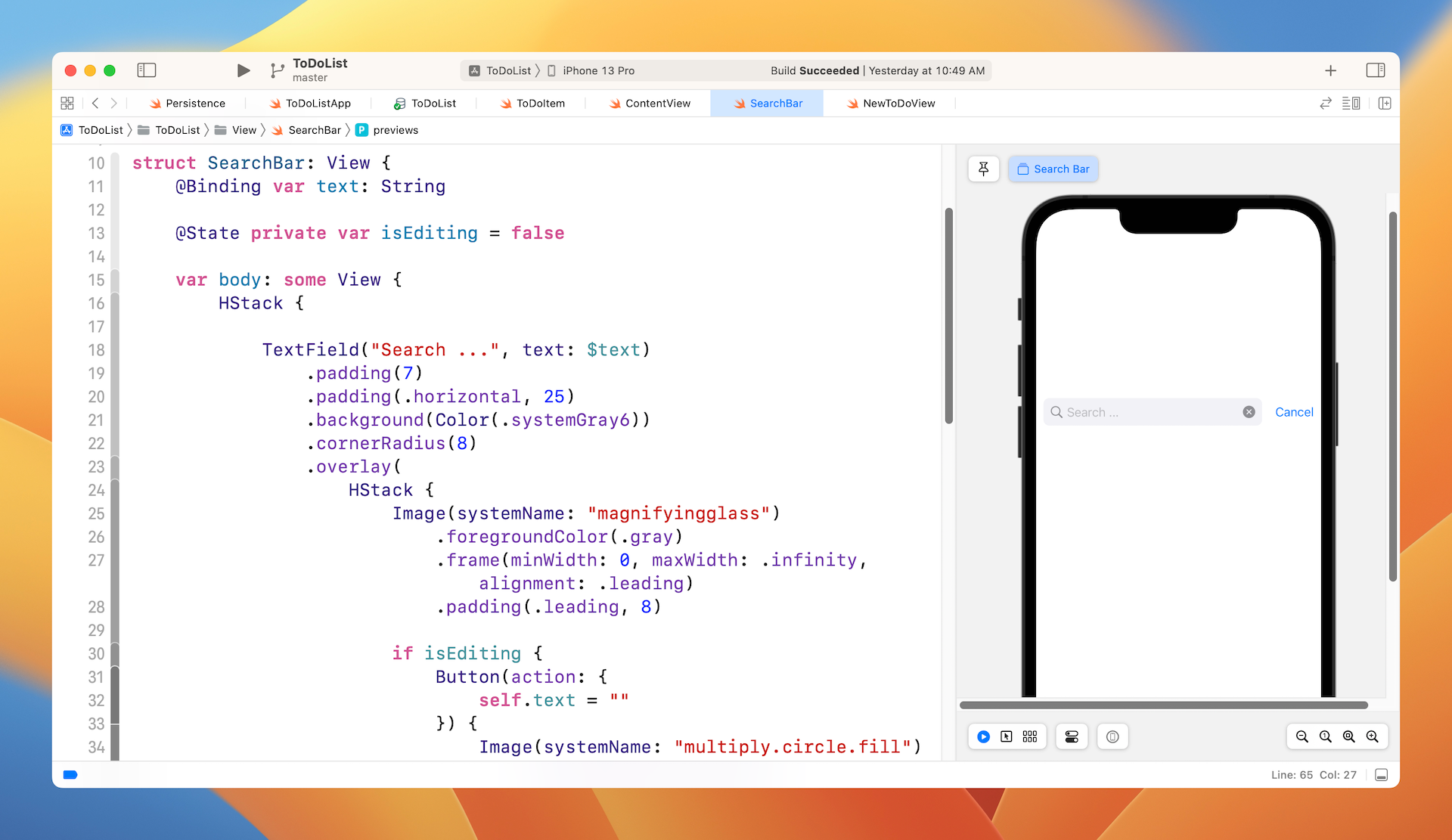Click the Search Bar preview label button
Screen dimensions: 1452x840
pos(1053,169)
